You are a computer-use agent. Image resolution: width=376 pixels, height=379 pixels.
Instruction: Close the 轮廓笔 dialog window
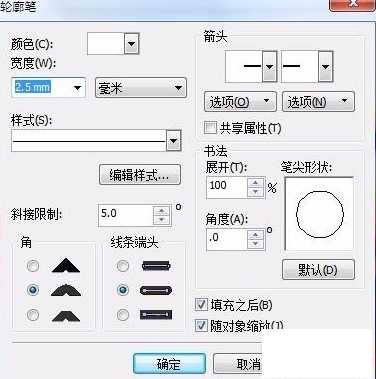tap(352, 4)
